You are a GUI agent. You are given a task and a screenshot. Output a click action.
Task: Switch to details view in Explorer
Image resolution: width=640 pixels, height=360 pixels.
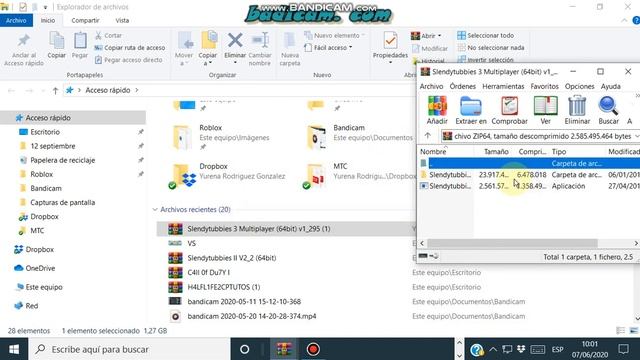(x=620, y=331)
